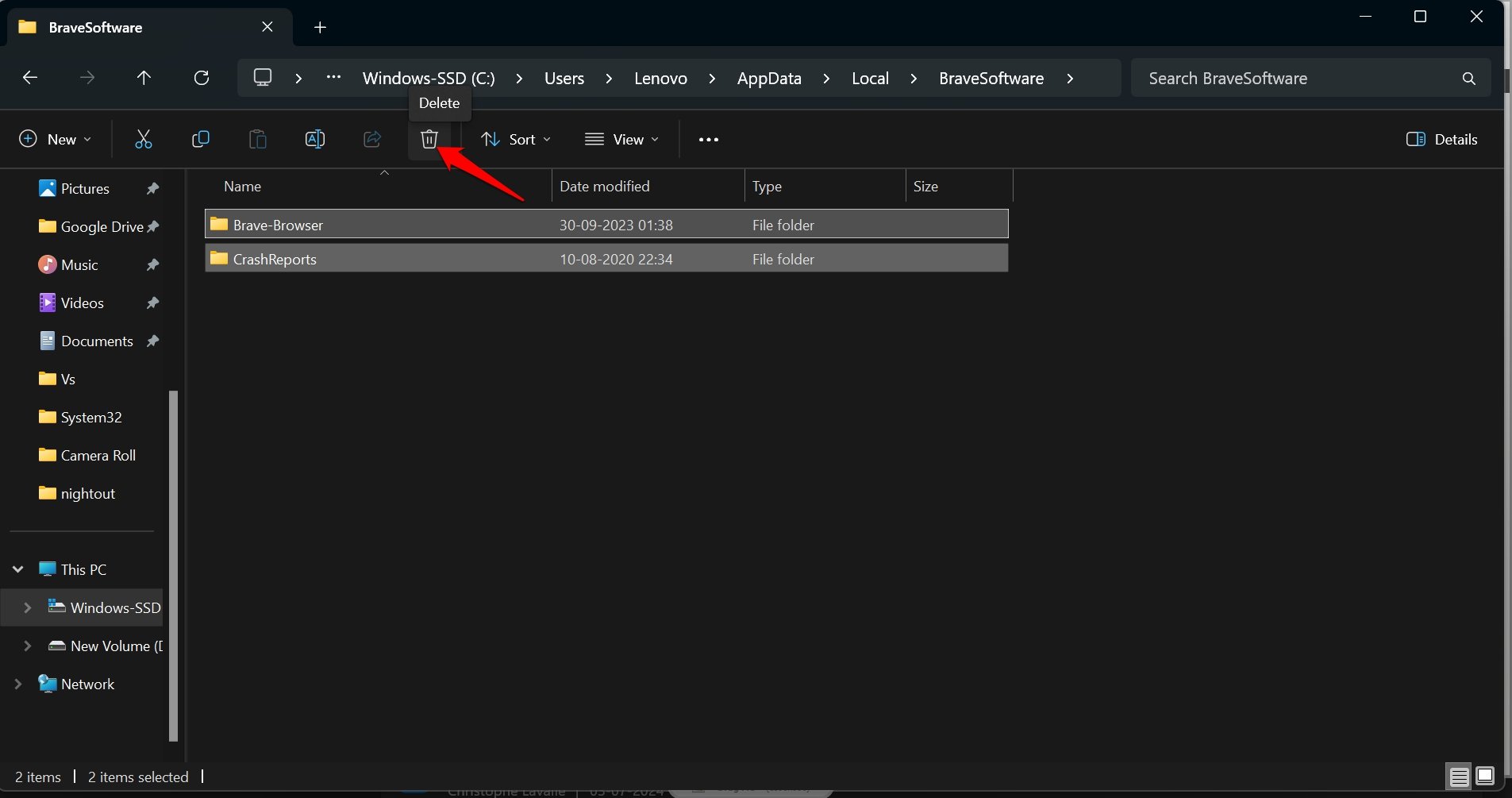1512x798 pixels.
Task: Unpin Pictures using its pin icon
Action: tap(153, 189)
